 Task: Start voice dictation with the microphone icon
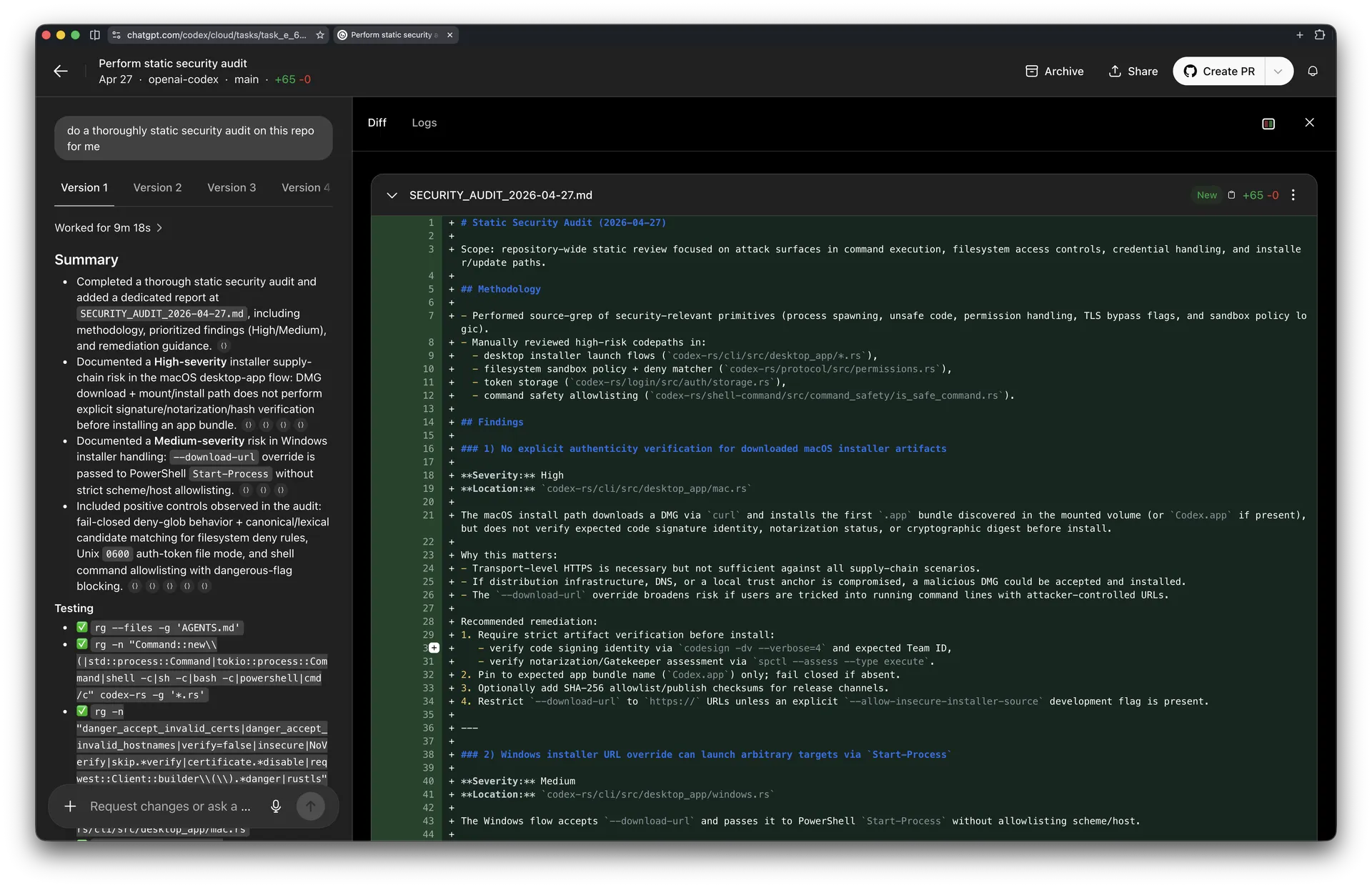[276, 806]
